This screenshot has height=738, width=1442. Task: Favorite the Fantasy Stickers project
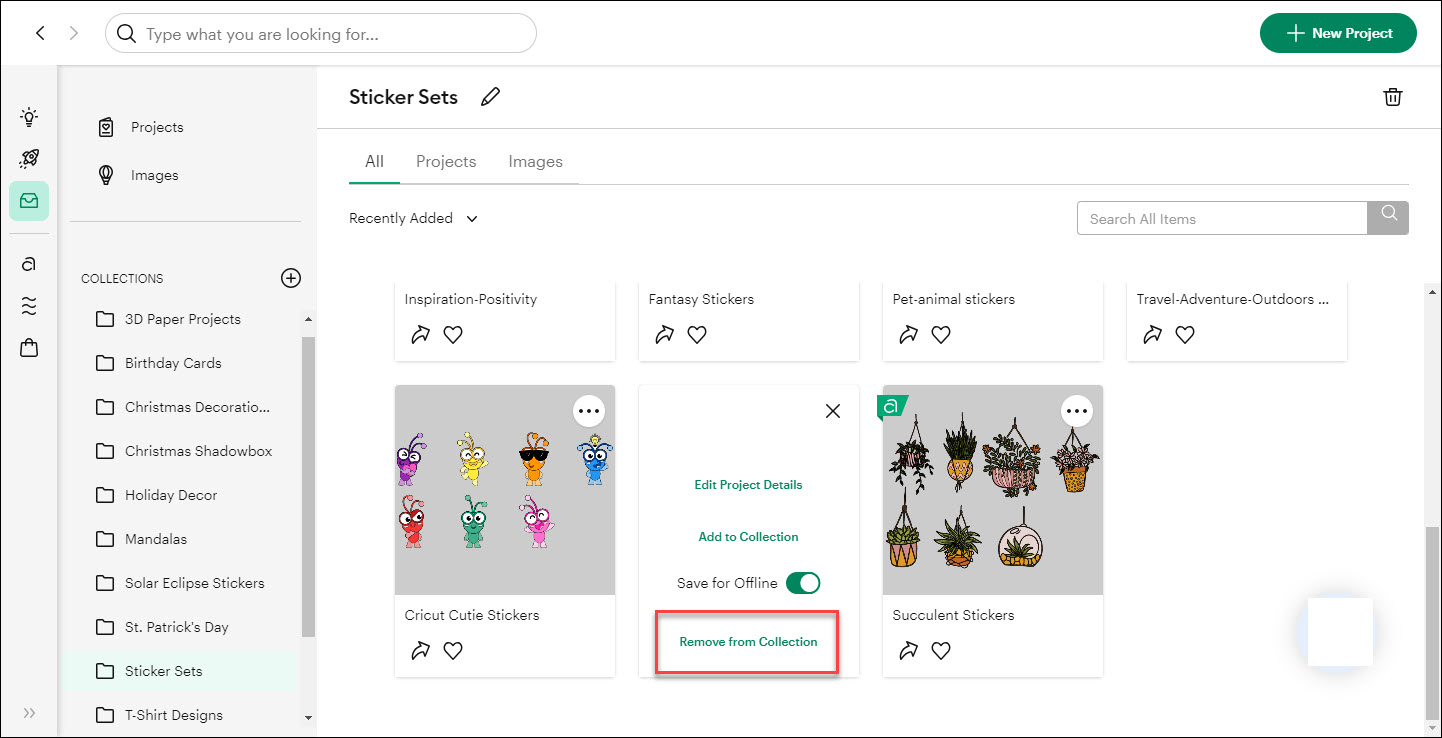tap(696, 334)
